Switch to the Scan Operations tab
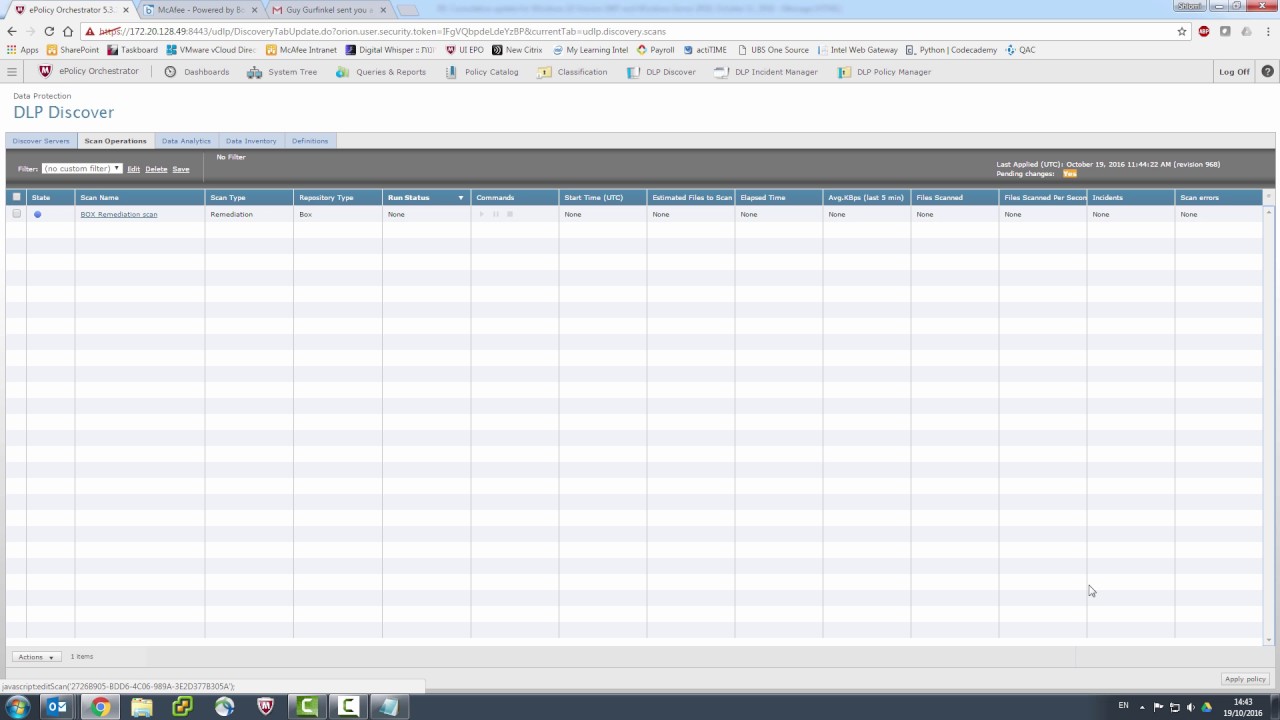The width and height of the screenshot is (1280, 720). (x=115, y=141)
